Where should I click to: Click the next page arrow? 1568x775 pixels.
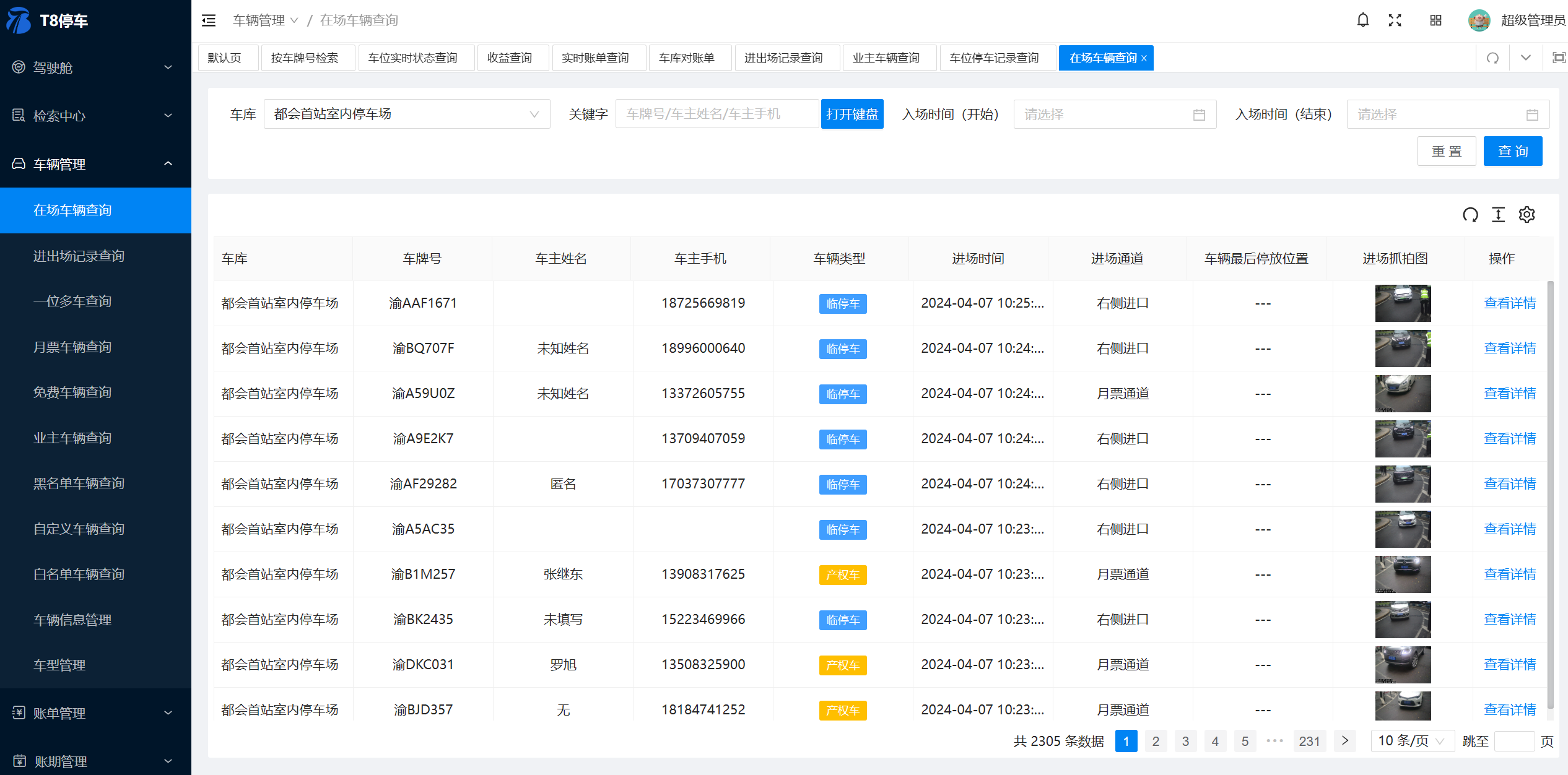click(x=1344, y=741)
